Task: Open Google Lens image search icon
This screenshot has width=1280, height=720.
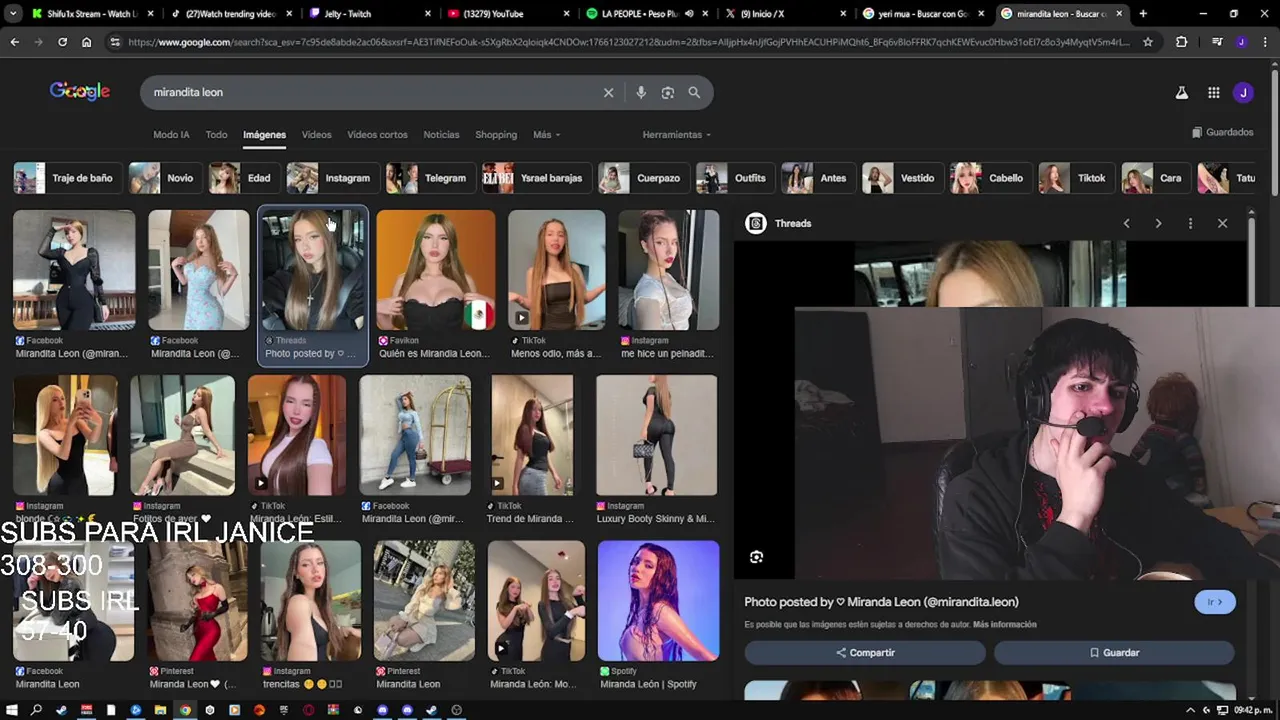Action: pyautogui.click(x=667, y=92)
